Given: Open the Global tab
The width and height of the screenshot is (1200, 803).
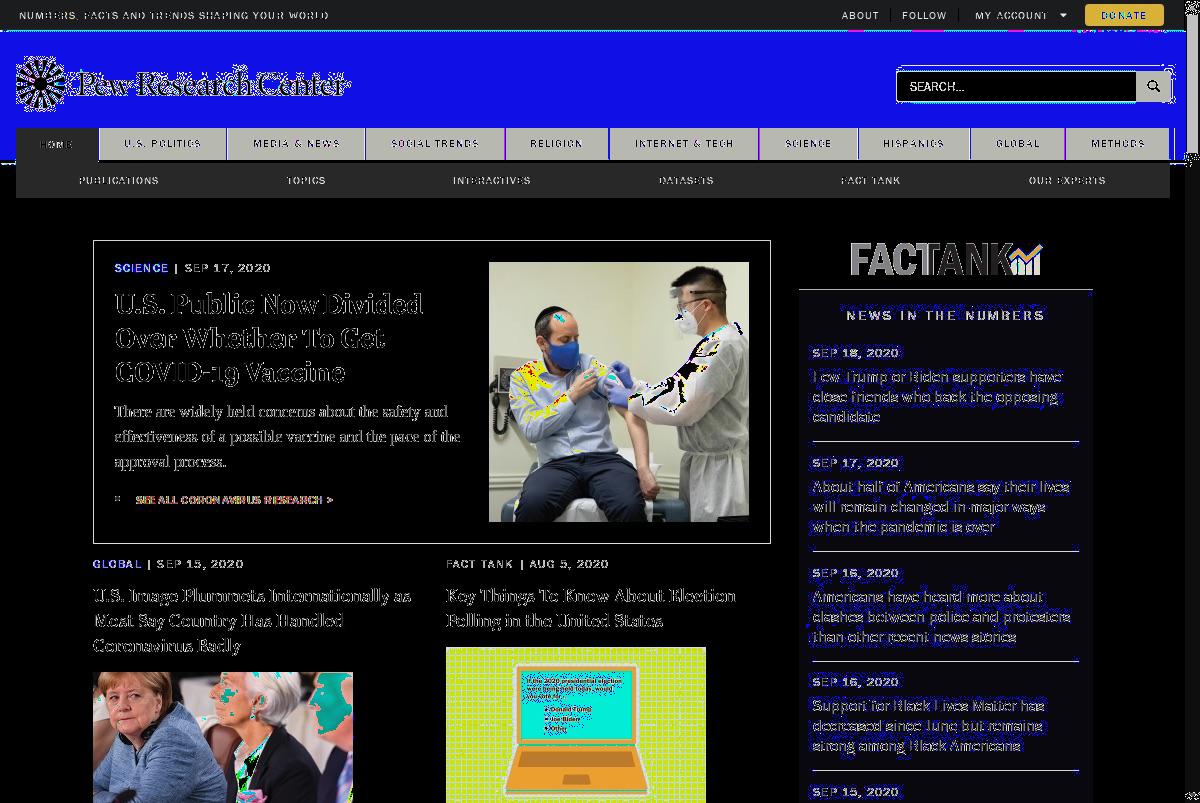Looking at the screenshot, I should 1018,144.
